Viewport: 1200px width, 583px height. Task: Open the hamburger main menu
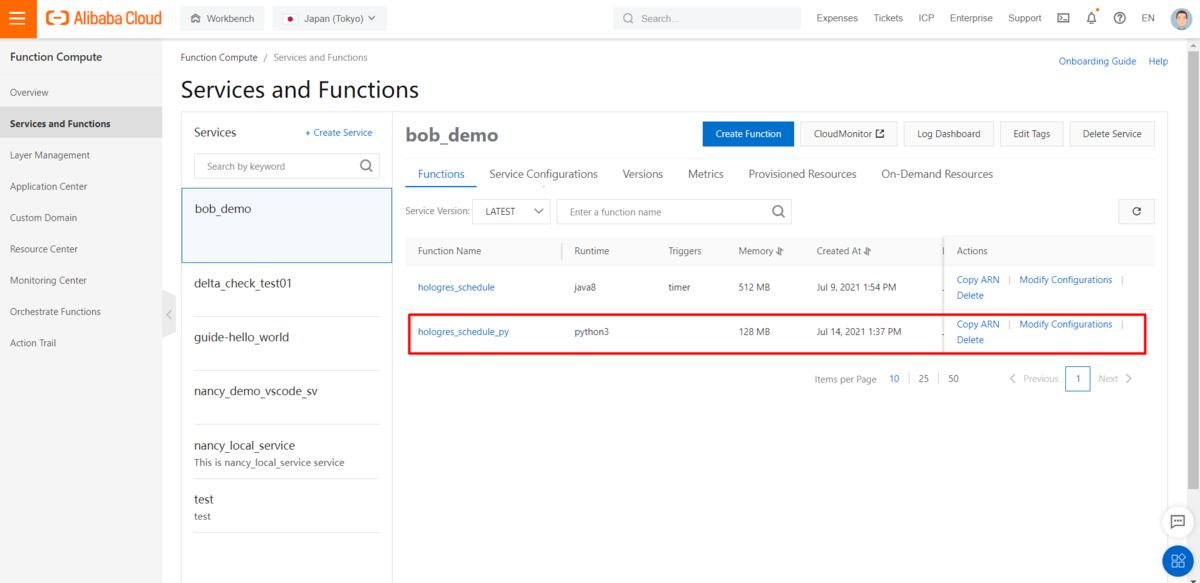(18, 18)
